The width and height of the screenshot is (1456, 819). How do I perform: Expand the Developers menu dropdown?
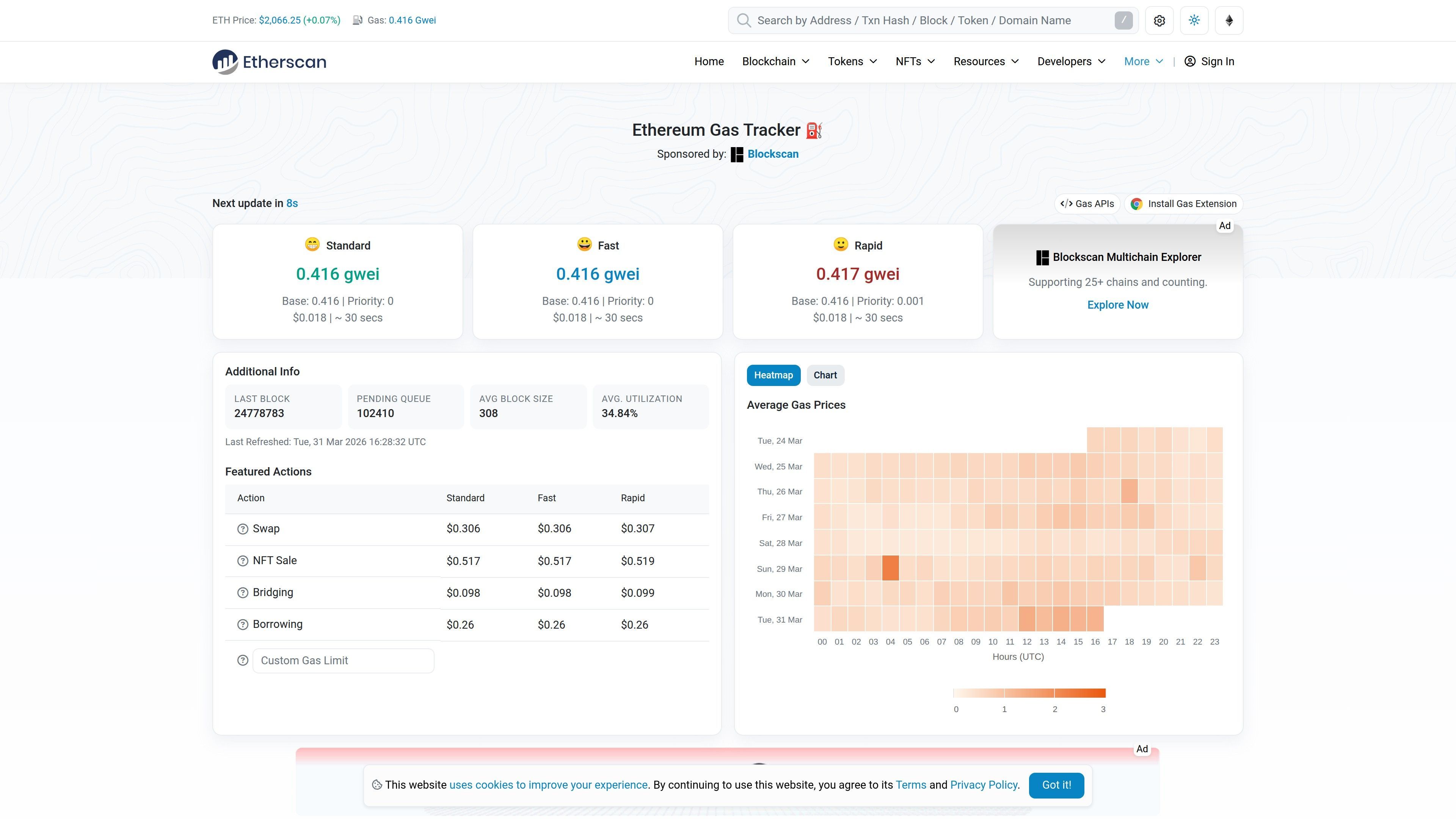(x=1070, y=61)
